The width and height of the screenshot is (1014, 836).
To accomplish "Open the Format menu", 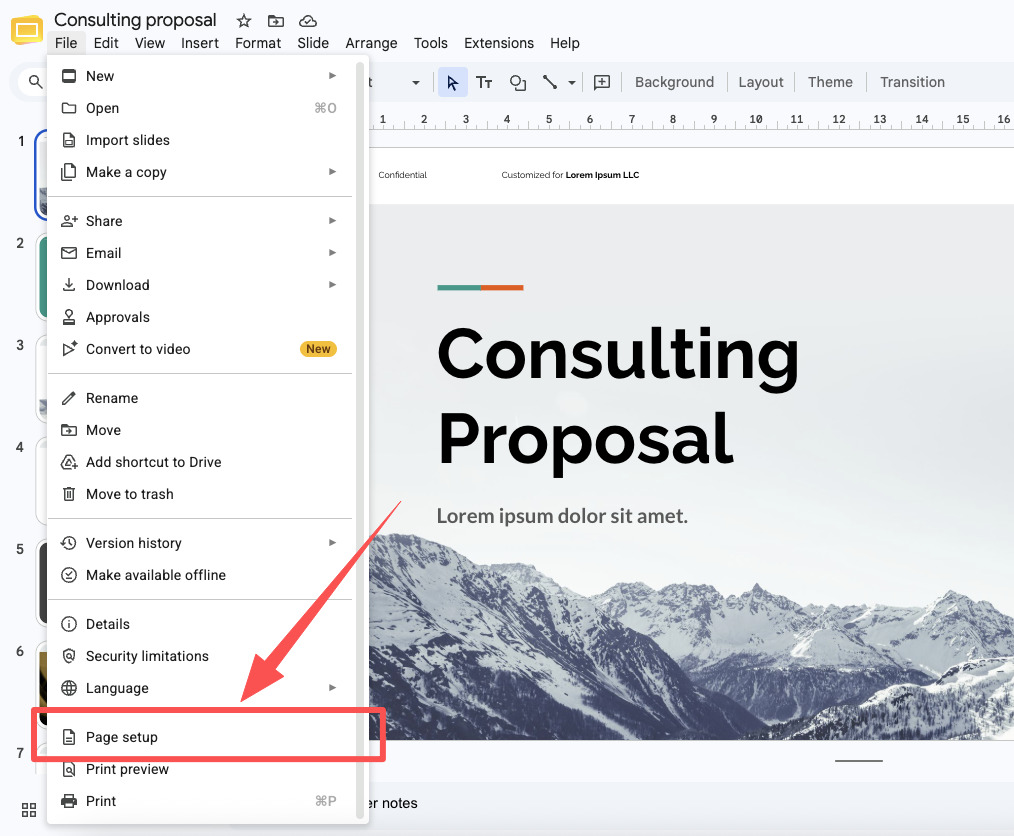I will [258, 43].
